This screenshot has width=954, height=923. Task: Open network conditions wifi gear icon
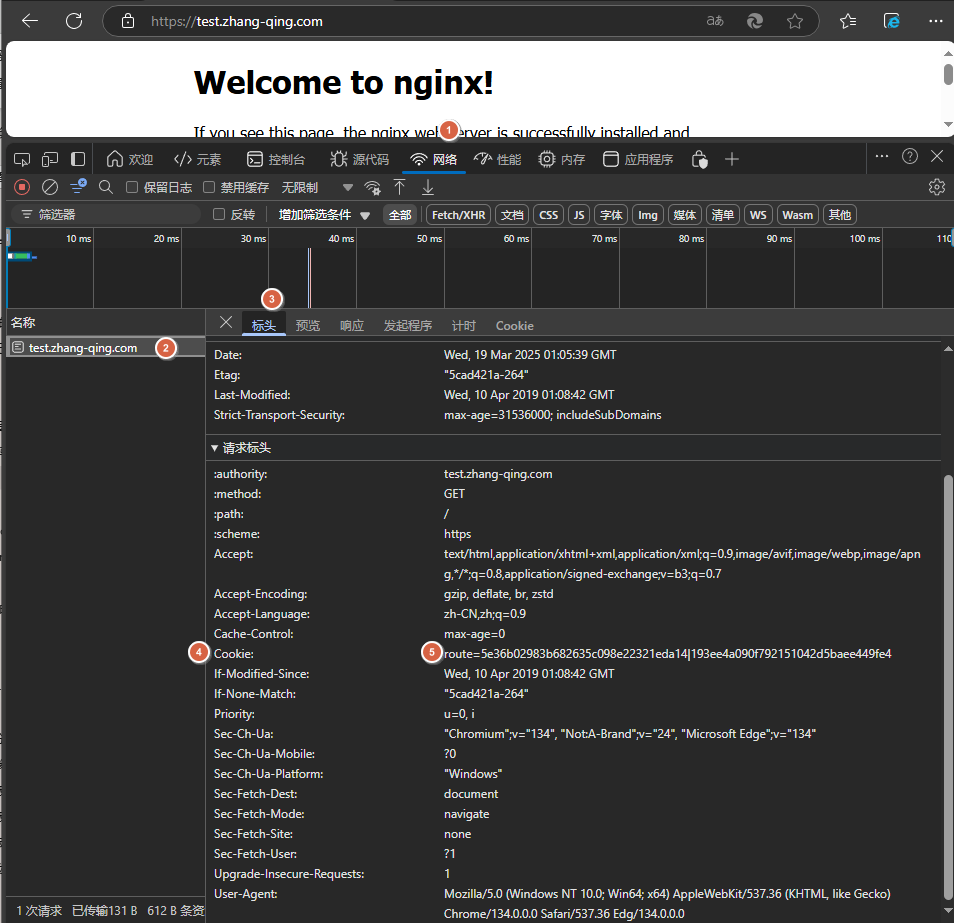(x=372, y=187)
